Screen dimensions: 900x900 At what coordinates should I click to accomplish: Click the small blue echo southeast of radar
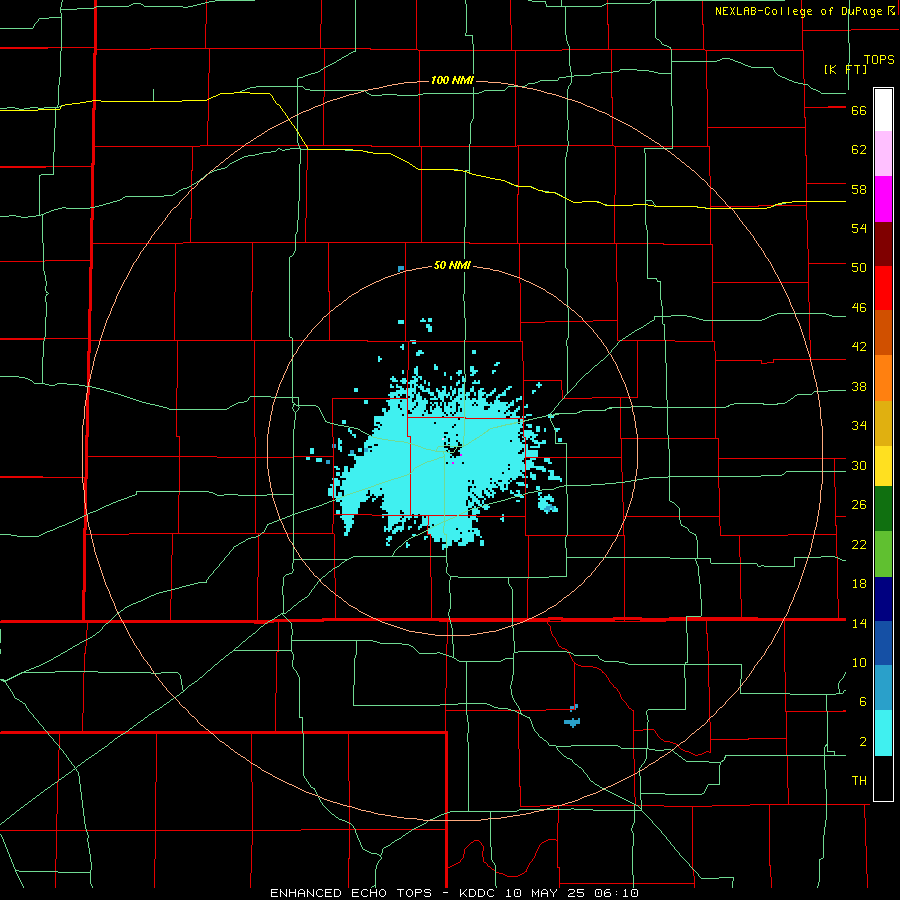(x=573, y=721)
